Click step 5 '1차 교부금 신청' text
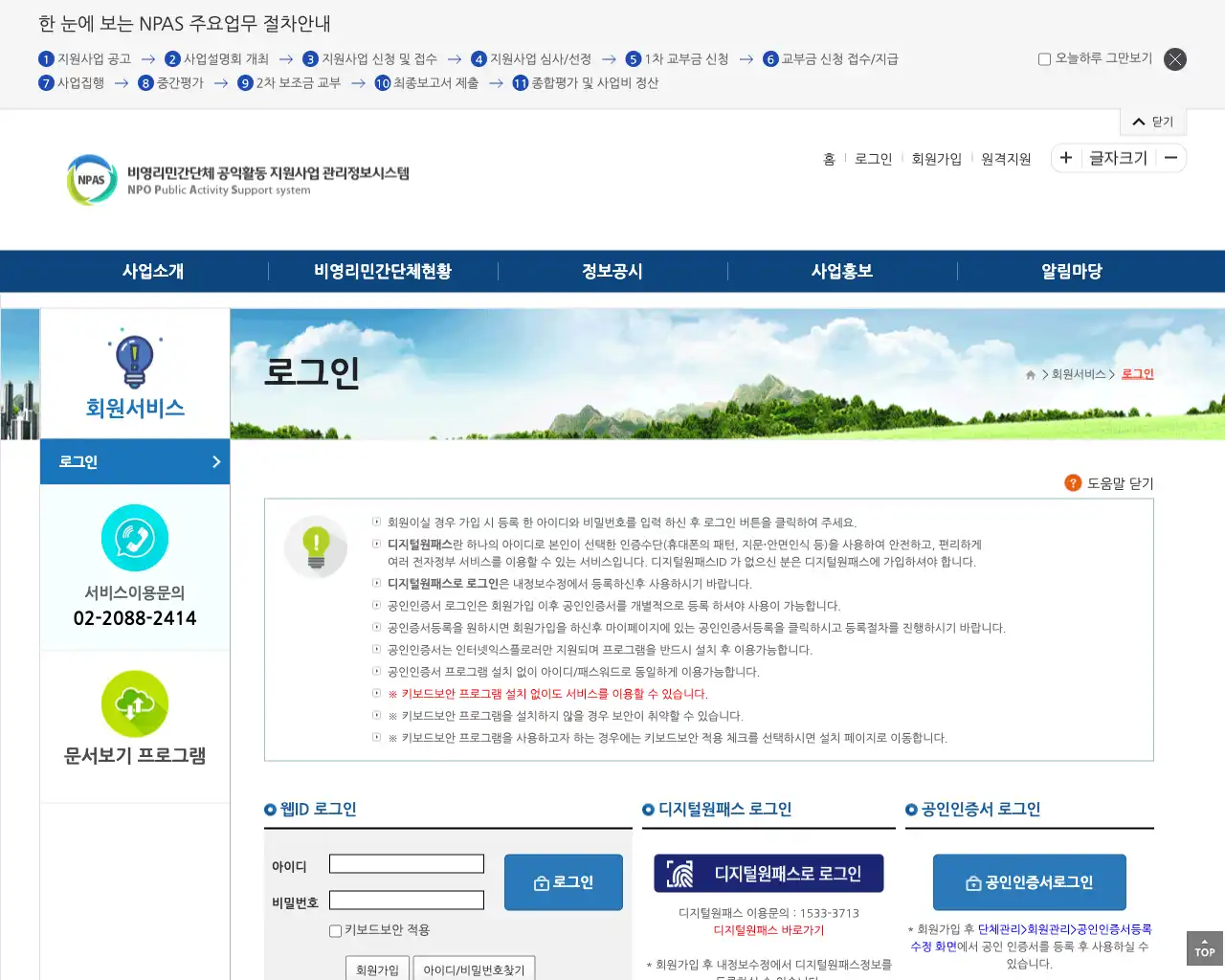The image size is (1225, 980). click(x=686, y=59)
